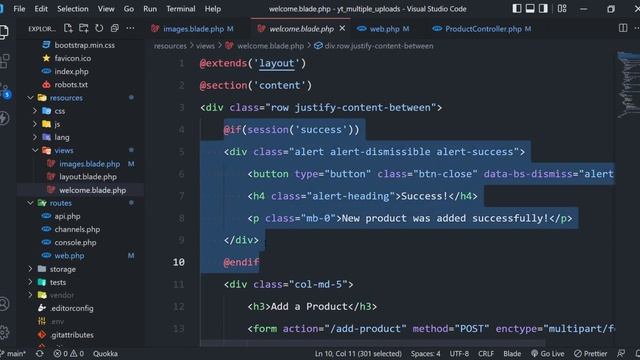The width and height of the screenshot is (640, 360).
Task: Open the Help menu
Action: click(x=213, y=9)
